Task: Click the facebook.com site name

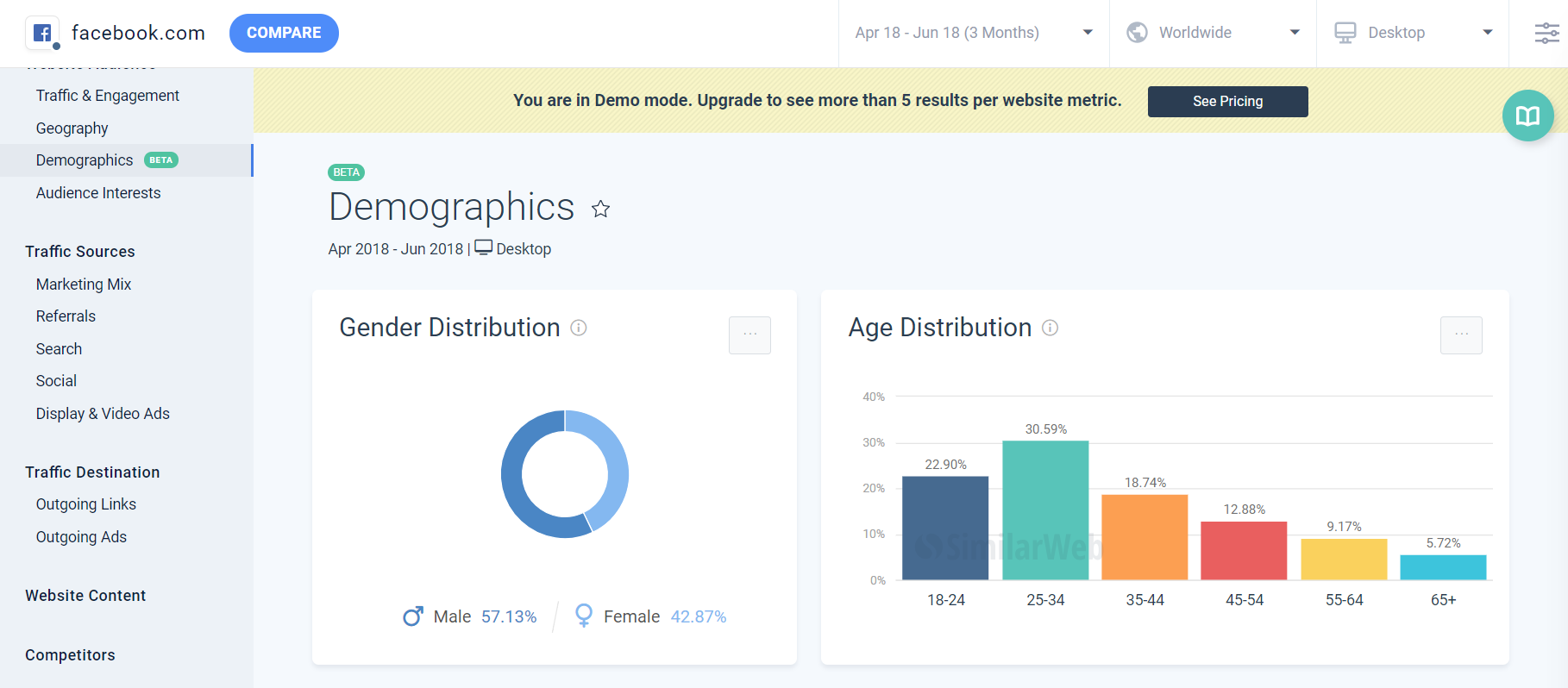Action: coord(138,33)
